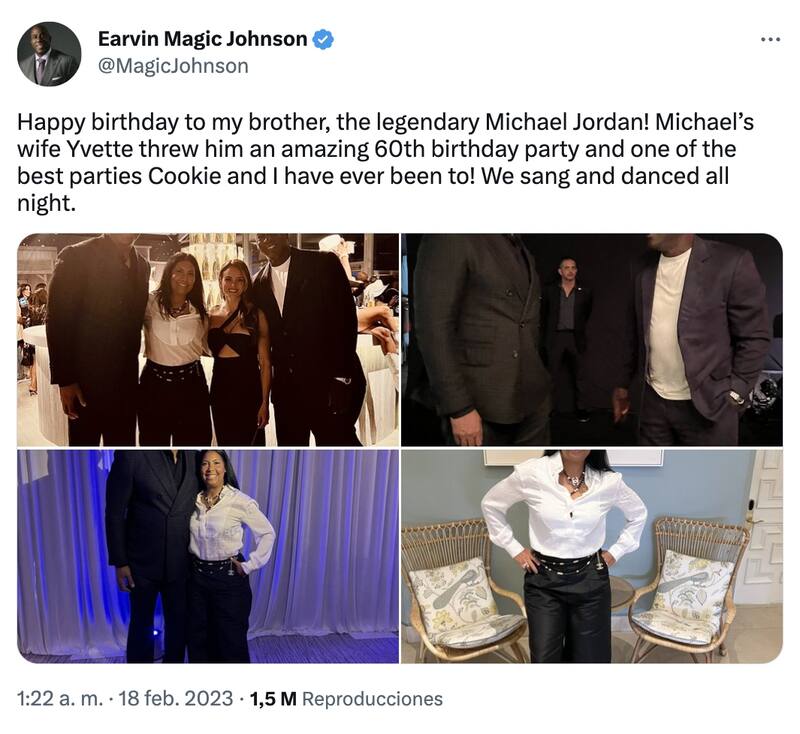Click the 18 feb. 2023 date
Viewport: 800px width, 734px height.
pos(175,699)
